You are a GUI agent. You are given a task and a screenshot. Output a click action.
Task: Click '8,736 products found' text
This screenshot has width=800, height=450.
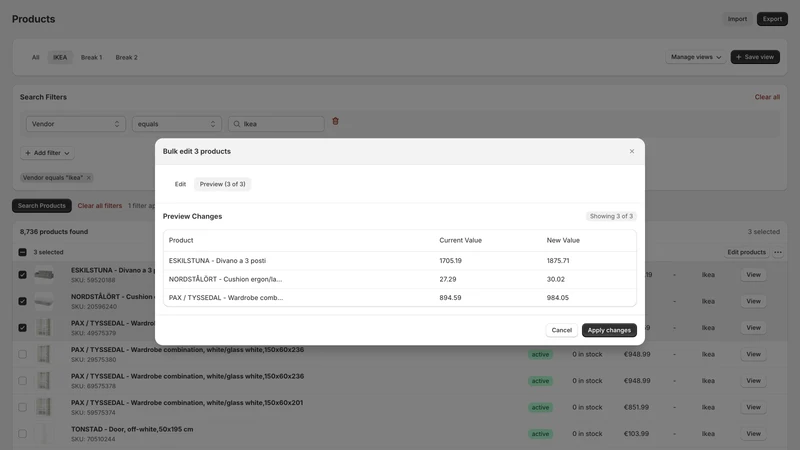point(54,232)
